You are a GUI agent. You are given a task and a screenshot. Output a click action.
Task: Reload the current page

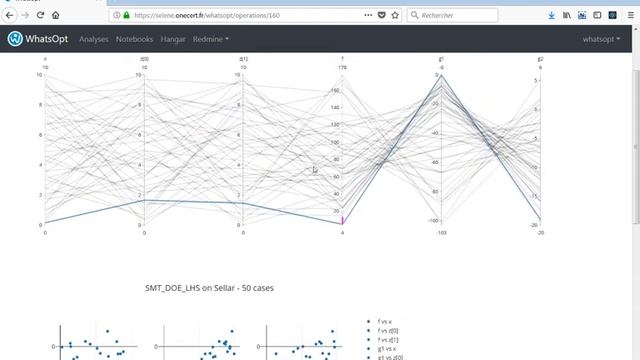click(x=40, y=16)
